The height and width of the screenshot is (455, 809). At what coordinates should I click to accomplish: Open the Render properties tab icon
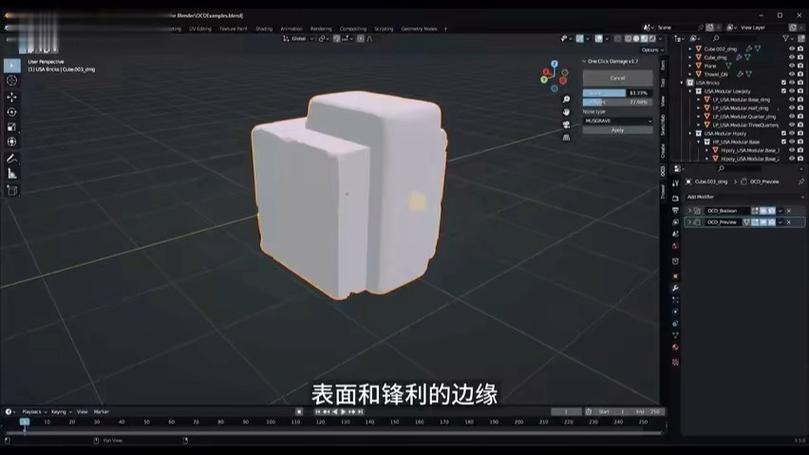point(675,198)
